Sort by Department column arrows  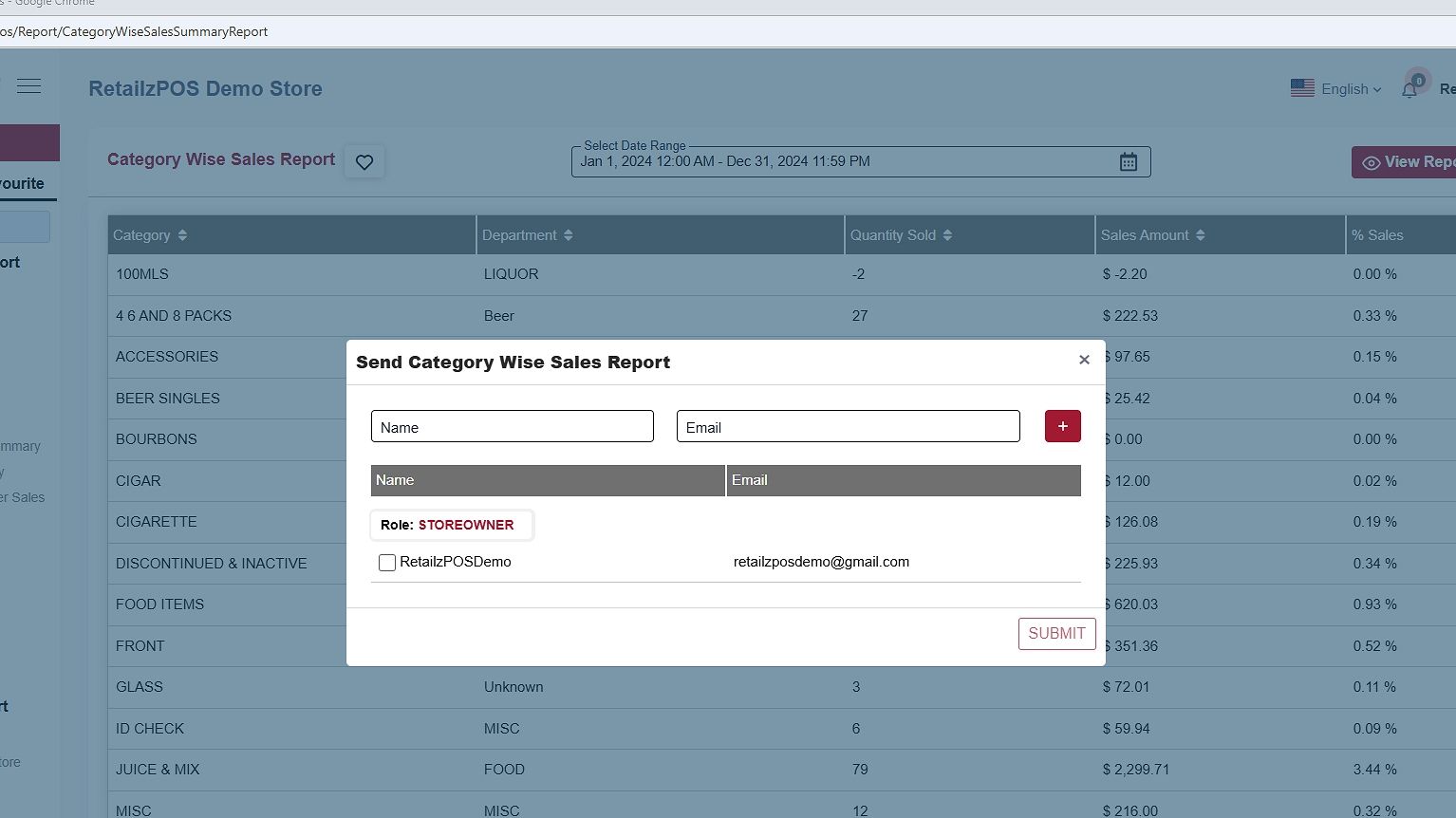click(x=568, y=235)
